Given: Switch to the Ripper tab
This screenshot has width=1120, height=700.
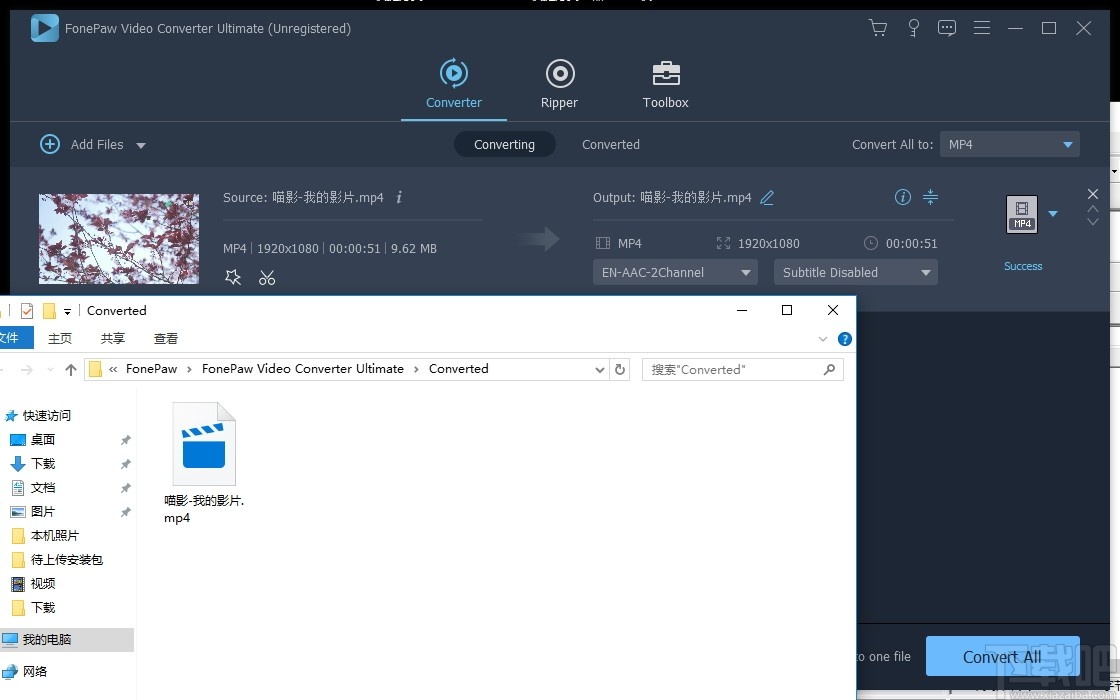Looking at the screenshot, I should pyautogui.click(x=559, y=83).
